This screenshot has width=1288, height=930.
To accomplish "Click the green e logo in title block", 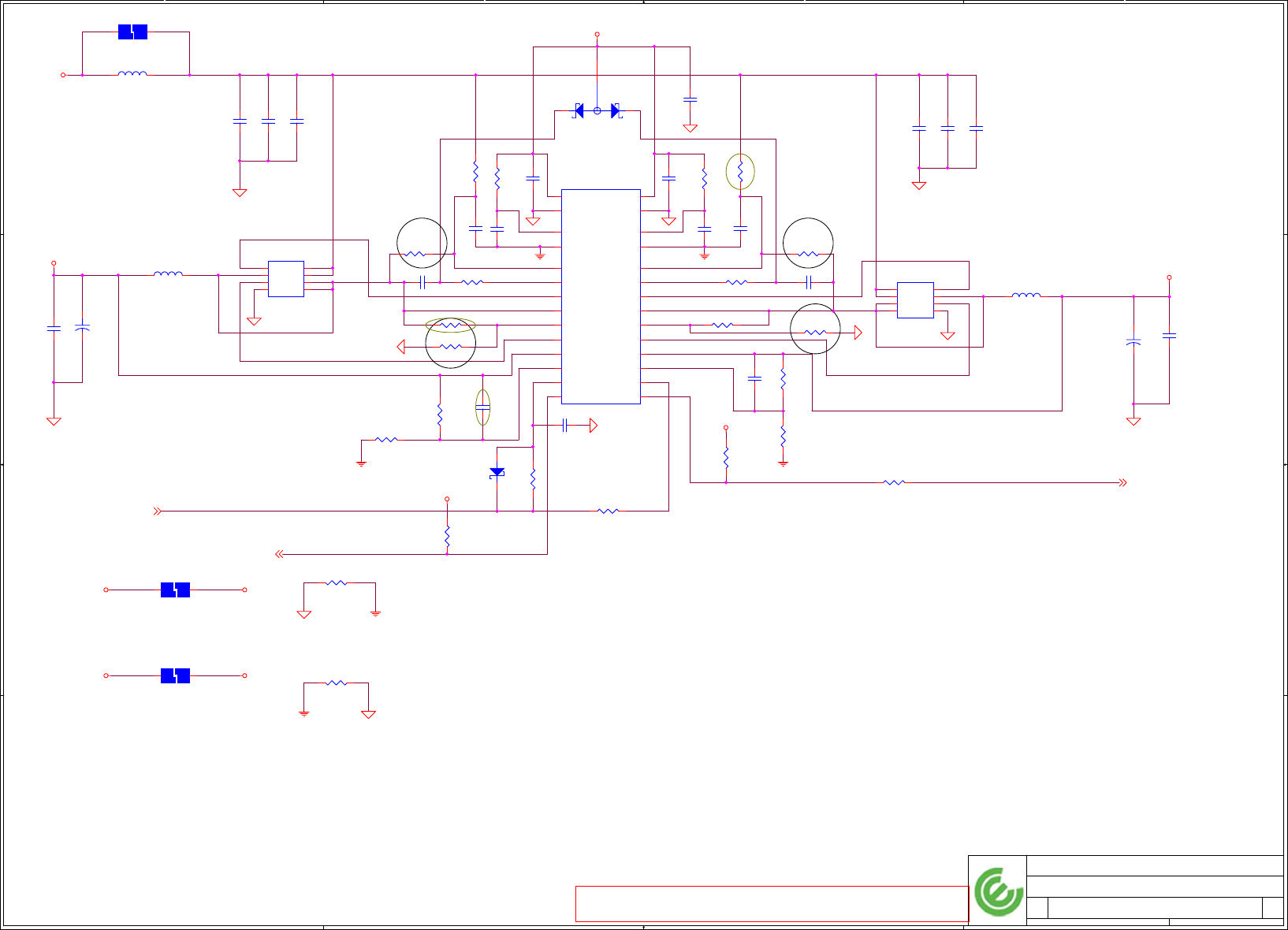I will 998,891.
